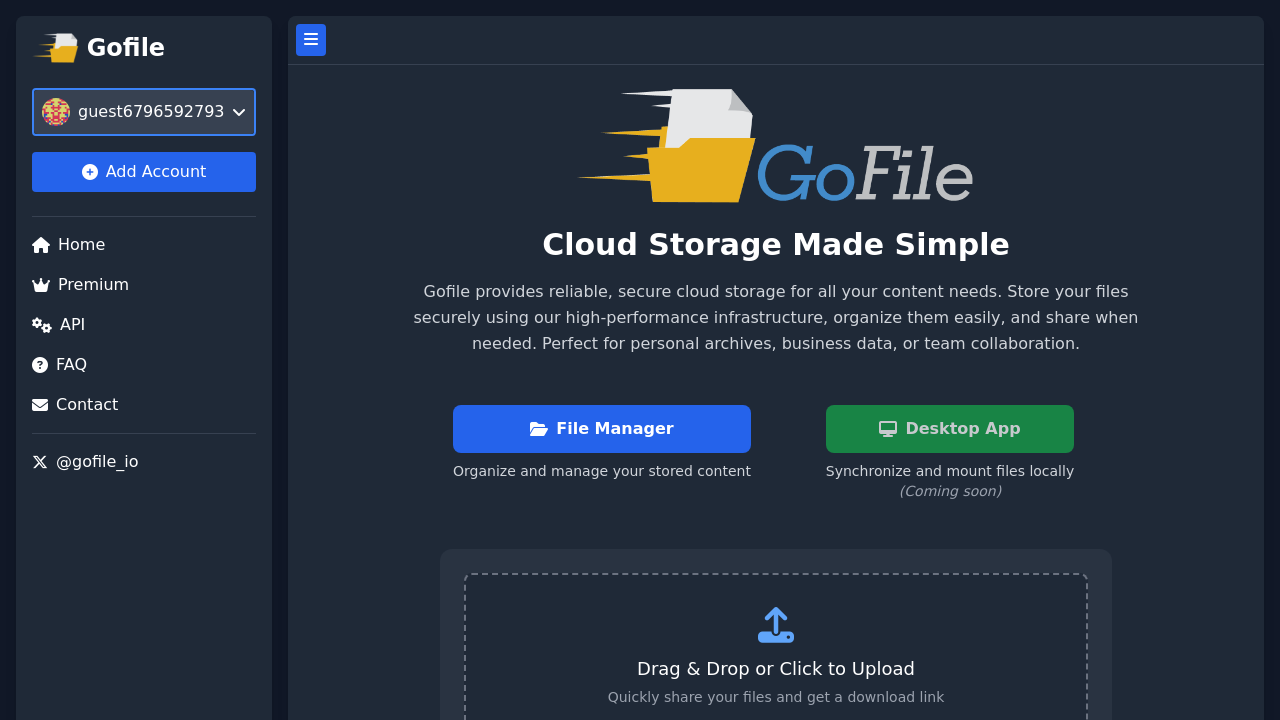
Task: Visit the @gofile_io X link
Action: [x=85, y=462]
